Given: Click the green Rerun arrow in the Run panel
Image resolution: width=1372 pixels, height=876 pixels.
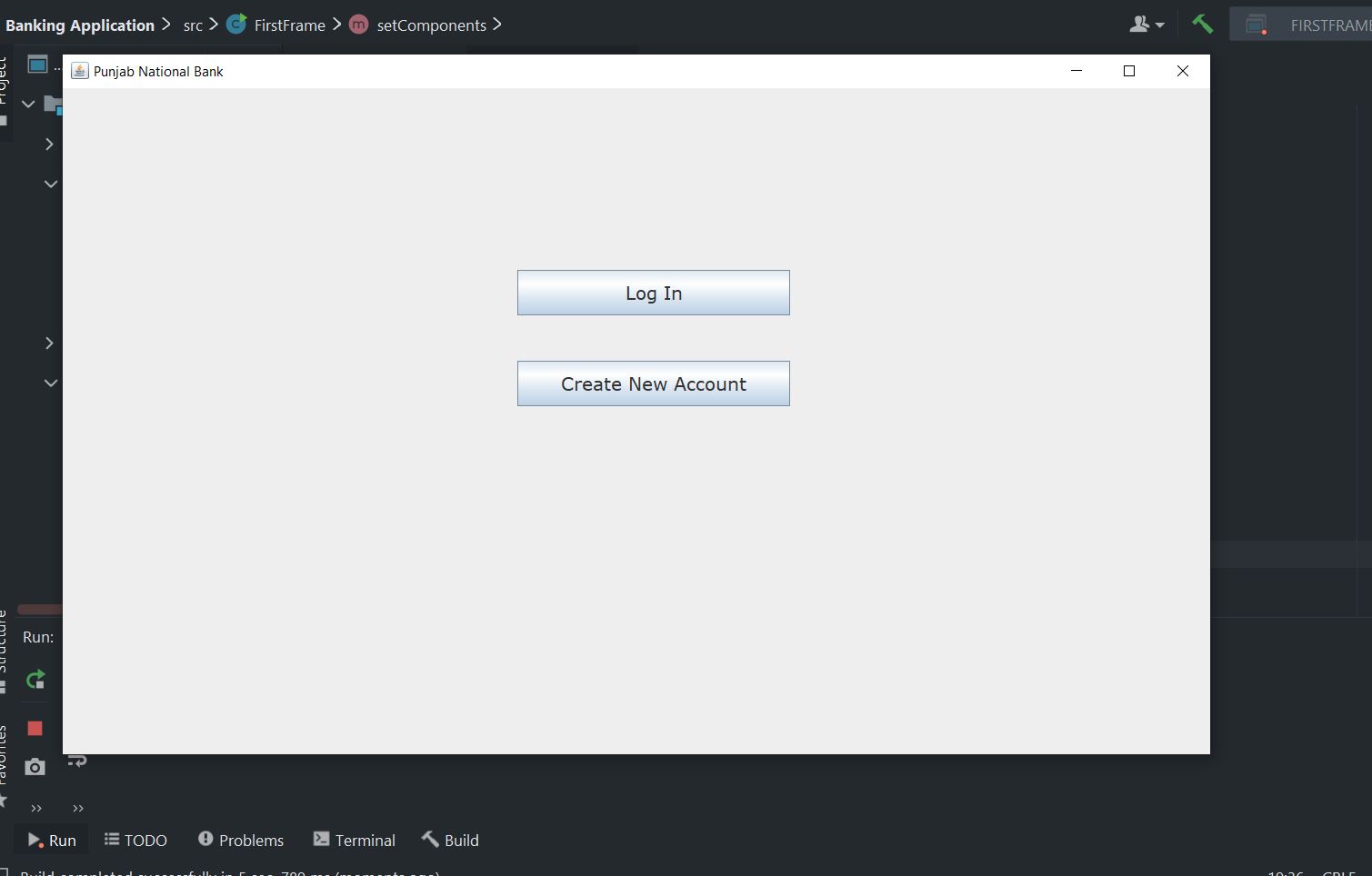Looking at the screenshot, I should click(34, 679).
